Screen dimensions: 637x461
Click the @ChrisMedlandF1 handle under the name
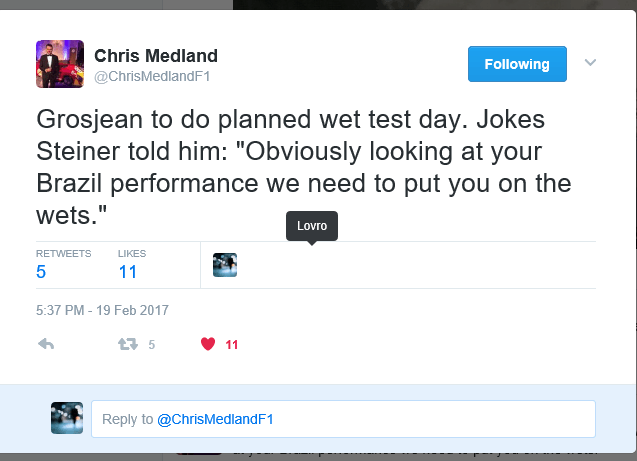[151, 76]
